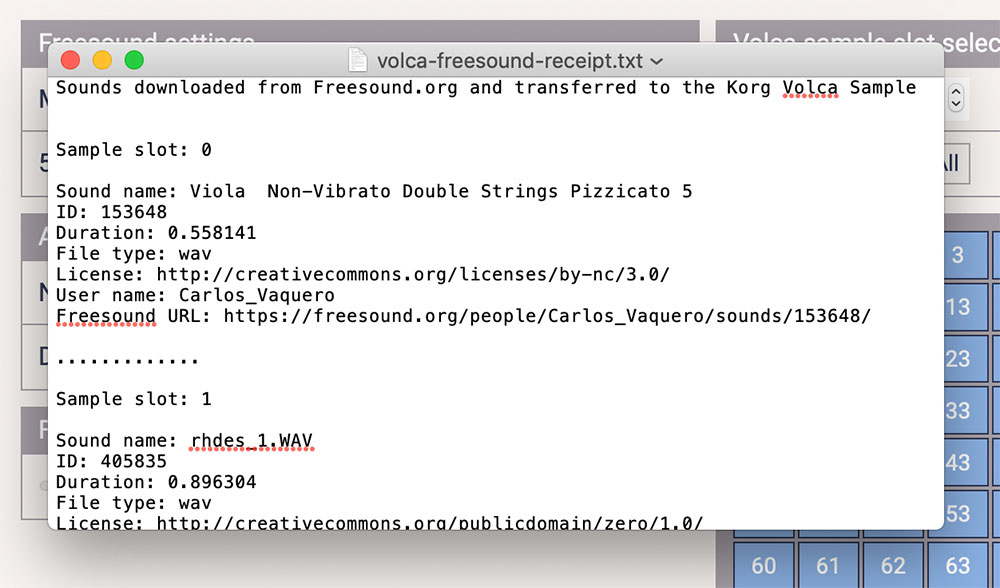Pick sample slot 62
The height and width of the screenshot is (588, 1000).
click(893, 565)
